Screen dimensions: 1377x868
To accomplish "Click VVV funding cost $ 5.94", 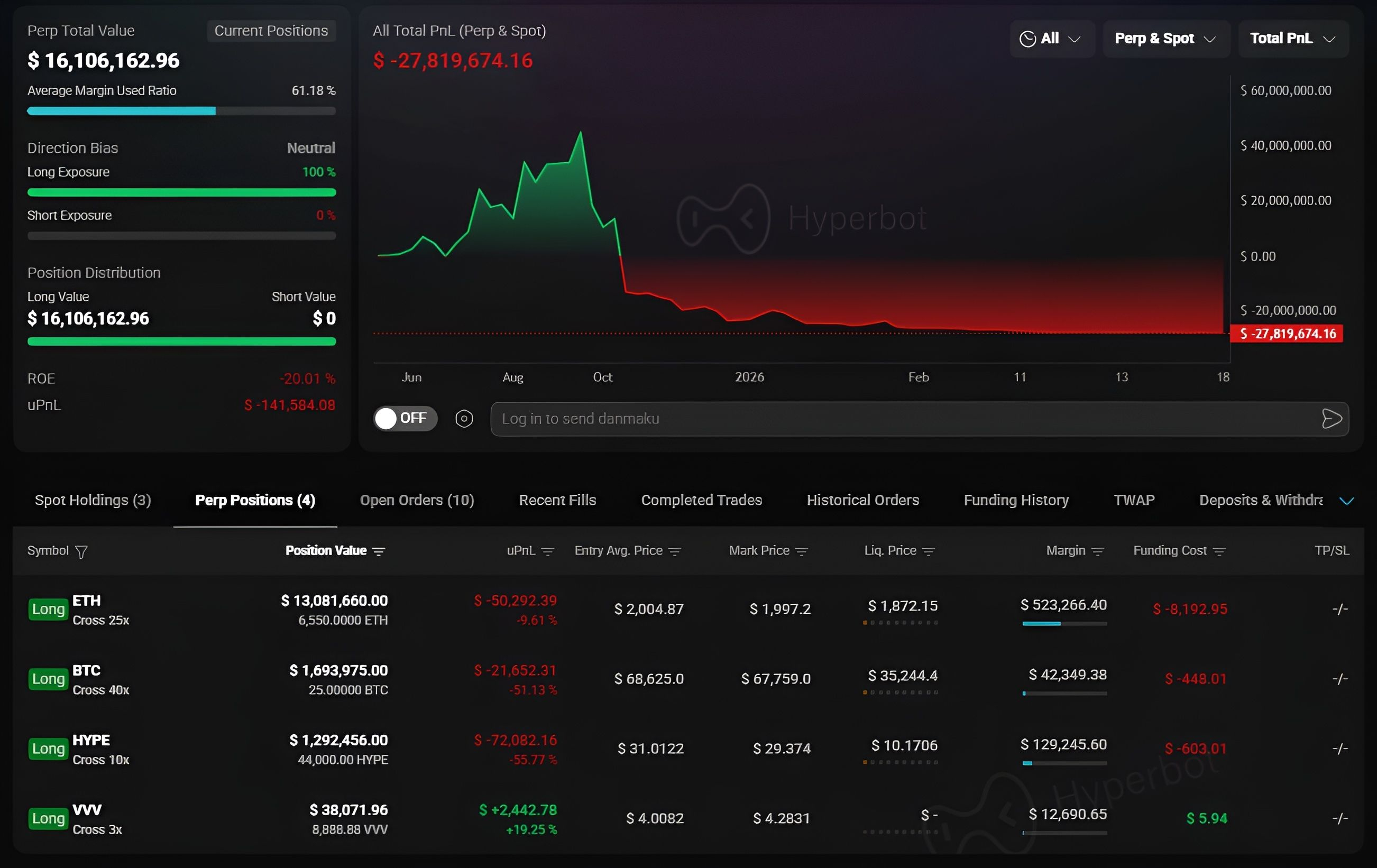I will click(1207, 819).
